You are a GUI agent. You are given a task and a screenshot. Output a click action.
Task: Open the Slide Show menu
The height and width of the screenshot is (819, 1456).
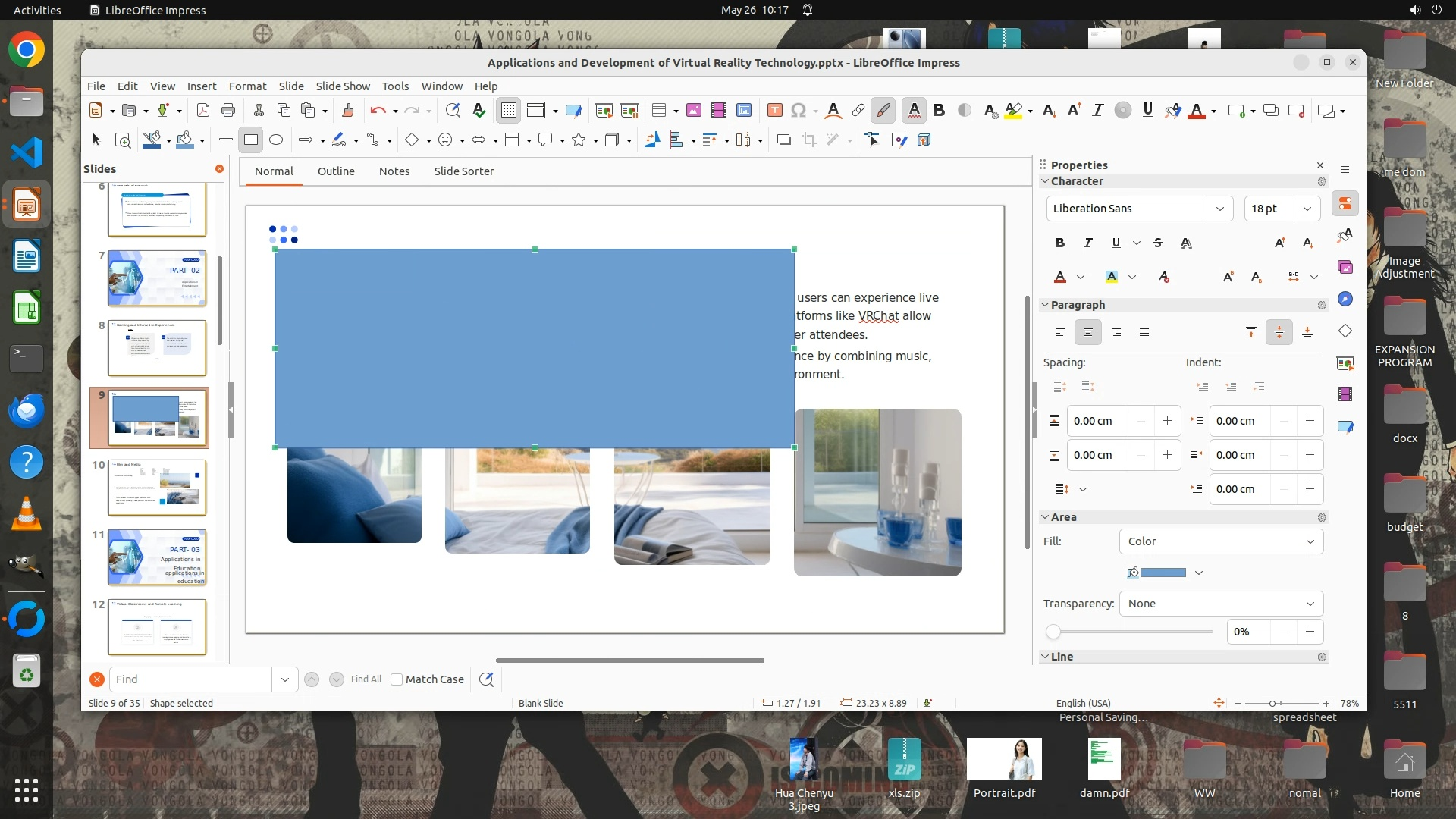coord(343,86)
